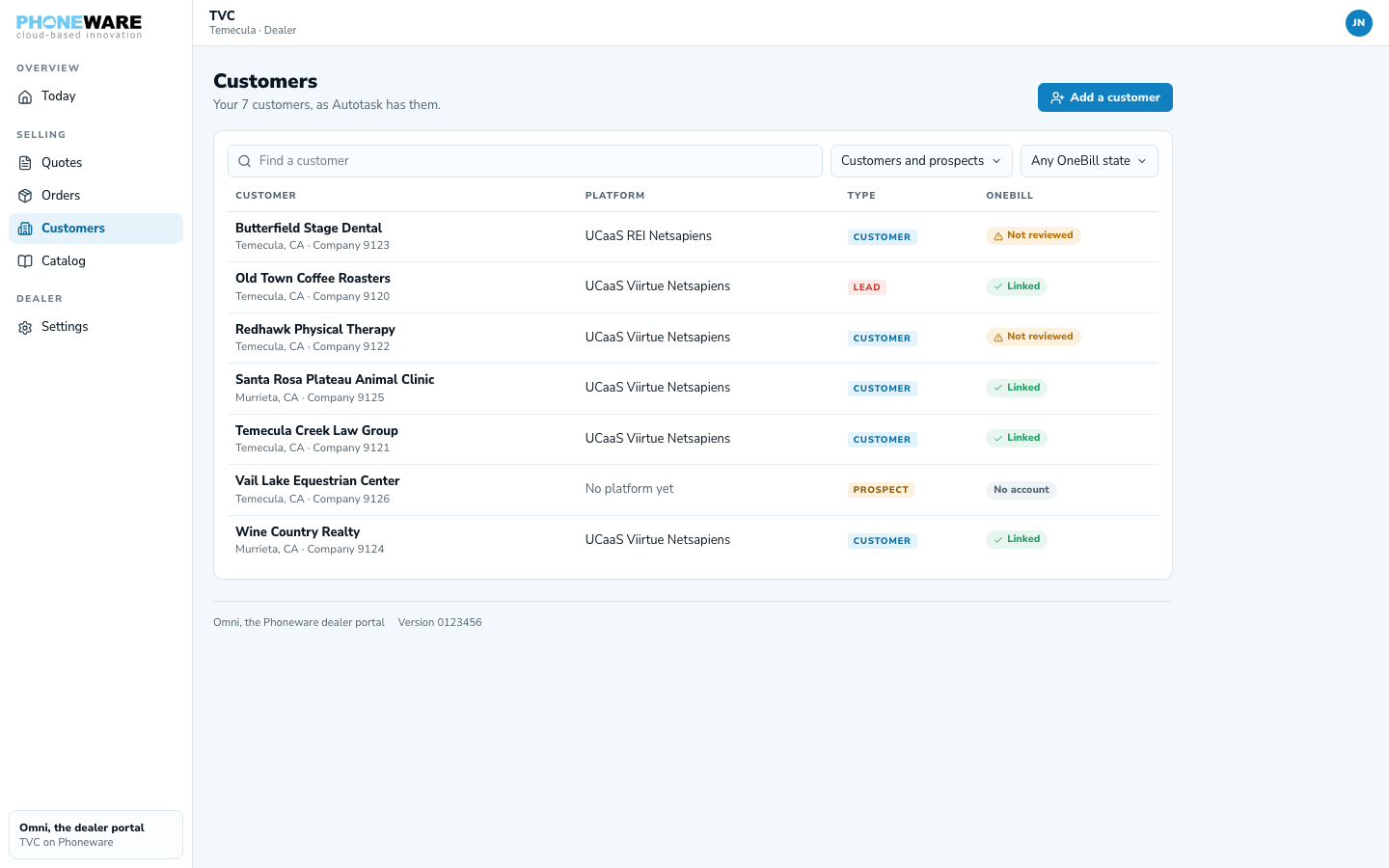Click Add a customer button
Image resolution: width=1389 pixels, height=868 pixels.
click(1105, 97)
